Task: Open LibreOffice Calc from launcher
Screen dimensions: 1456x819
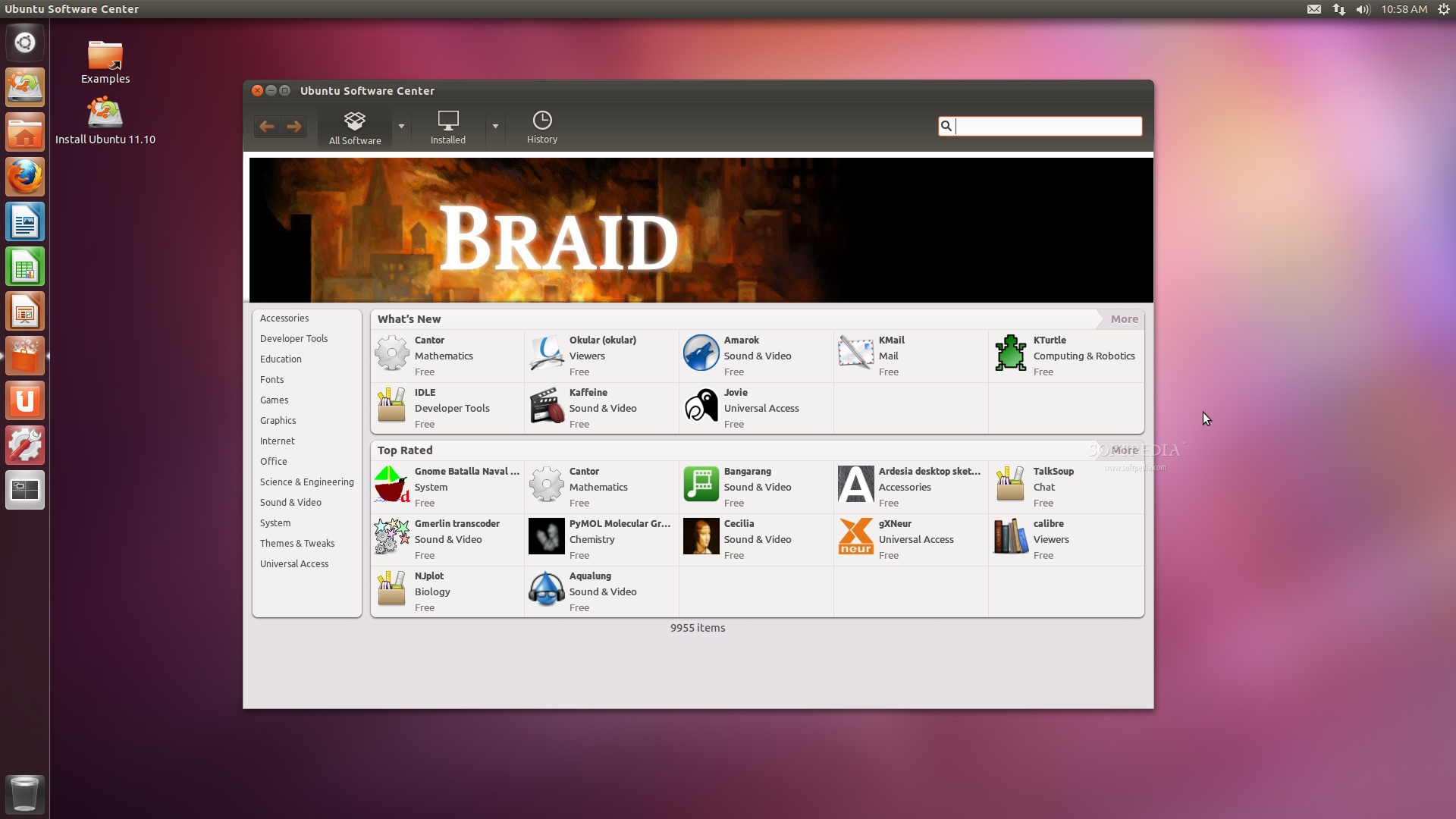Action: 25,266
